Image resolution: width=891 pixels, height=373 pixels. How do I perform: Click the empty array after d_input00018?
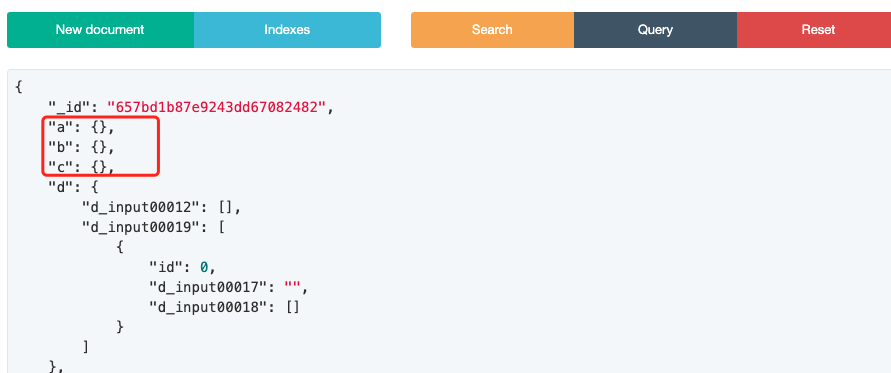click(x=293, y=307)
